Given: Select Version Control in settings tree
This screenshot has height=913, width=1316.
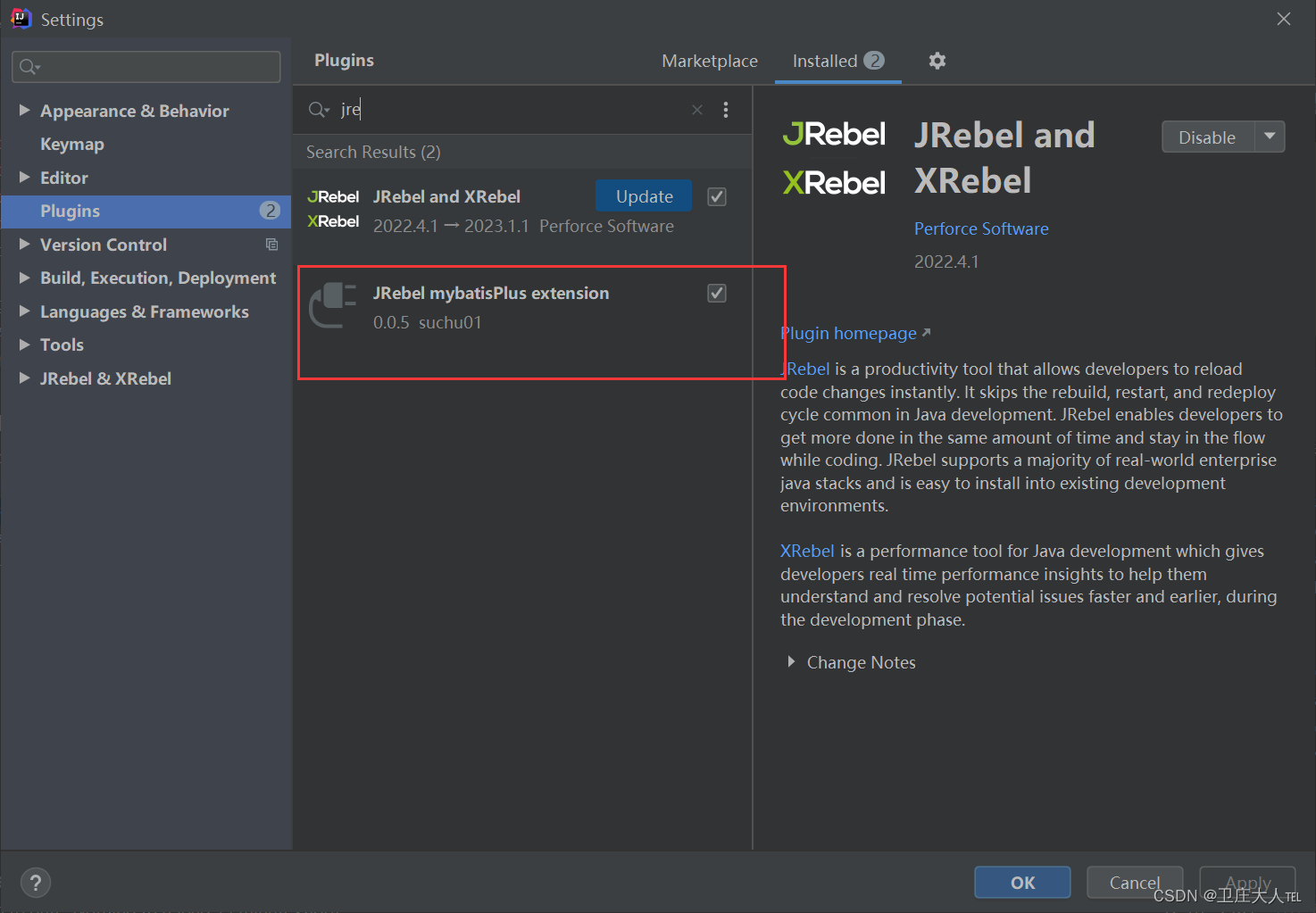Looking at the screenshot, I should pos(104,245).
